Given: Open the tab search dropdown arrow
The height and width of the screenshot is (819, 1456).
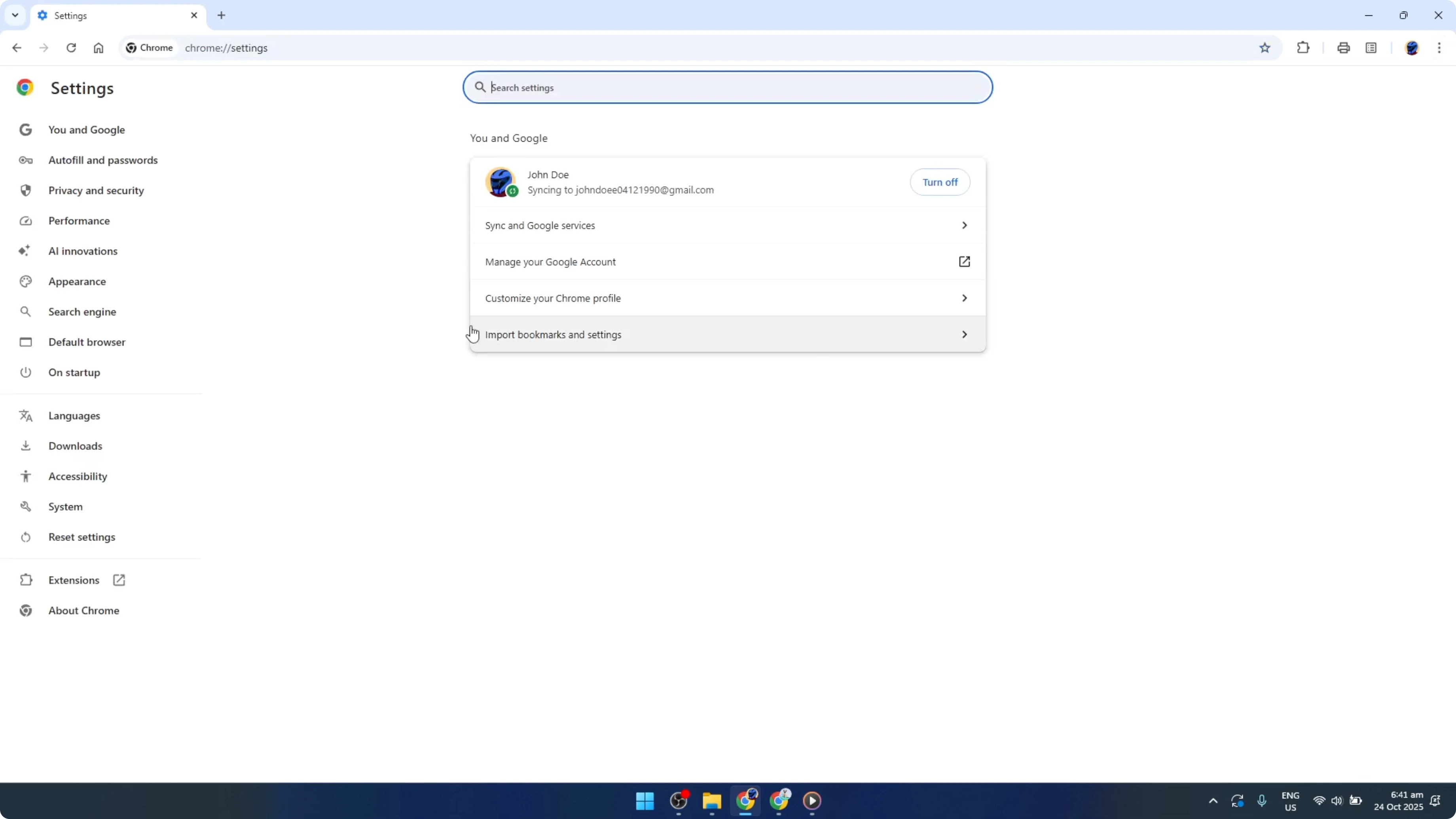Looking at the screenshot, I should 15,15.
